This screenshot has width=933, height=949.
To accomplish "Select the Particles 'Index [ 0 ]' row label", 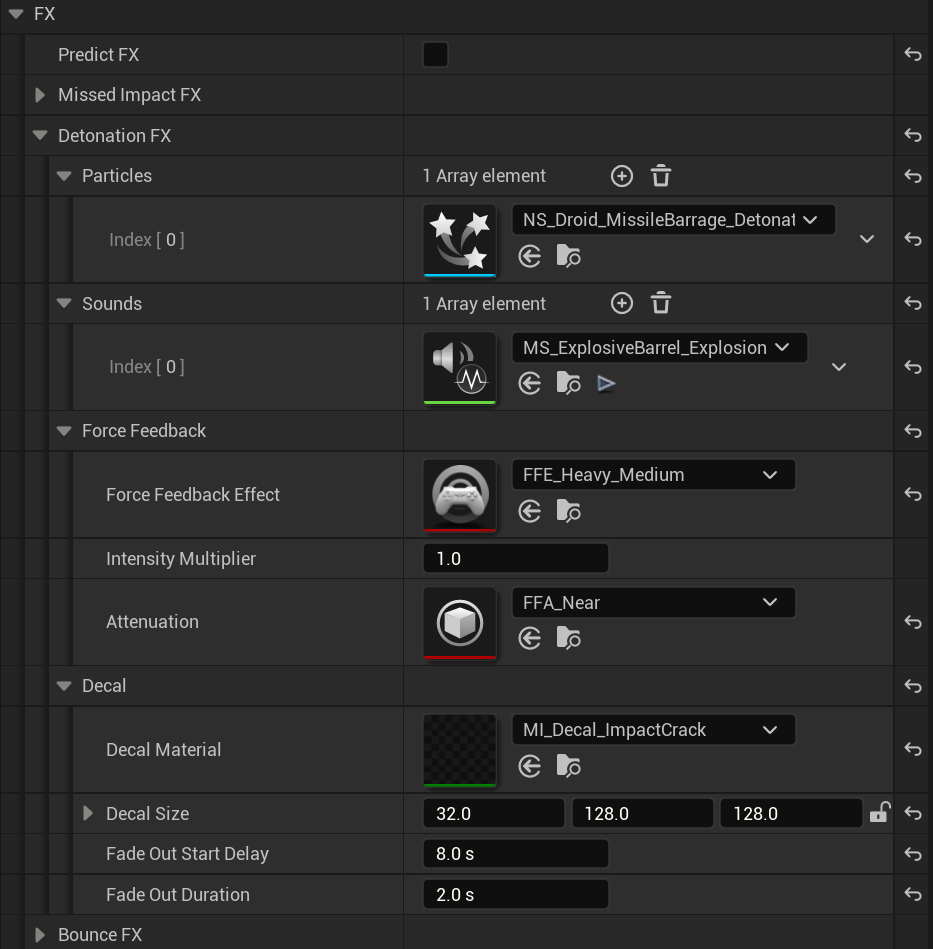I will coord(147,240).
